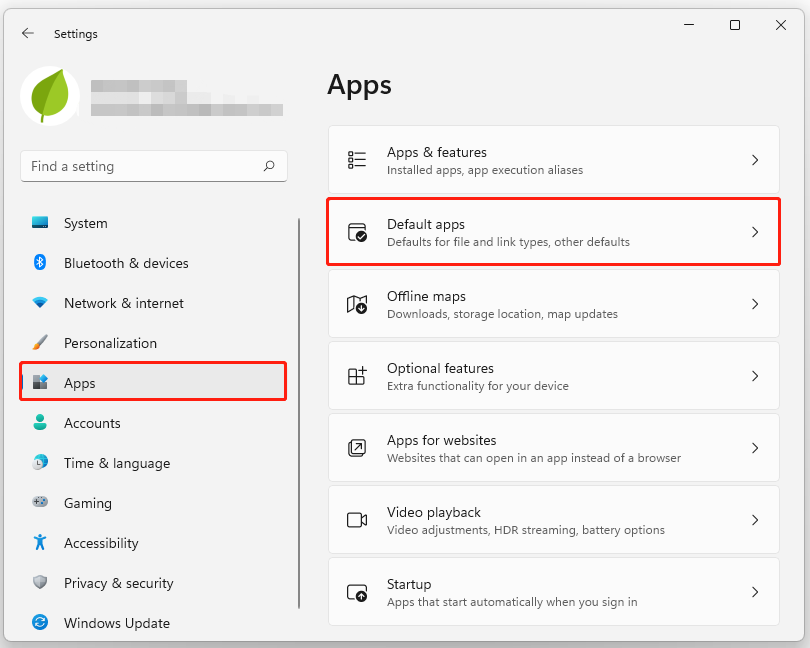Click the chevron on Default apps row
Image resolution: width=810 pixels, height=648 pixels.
point(755,232)
